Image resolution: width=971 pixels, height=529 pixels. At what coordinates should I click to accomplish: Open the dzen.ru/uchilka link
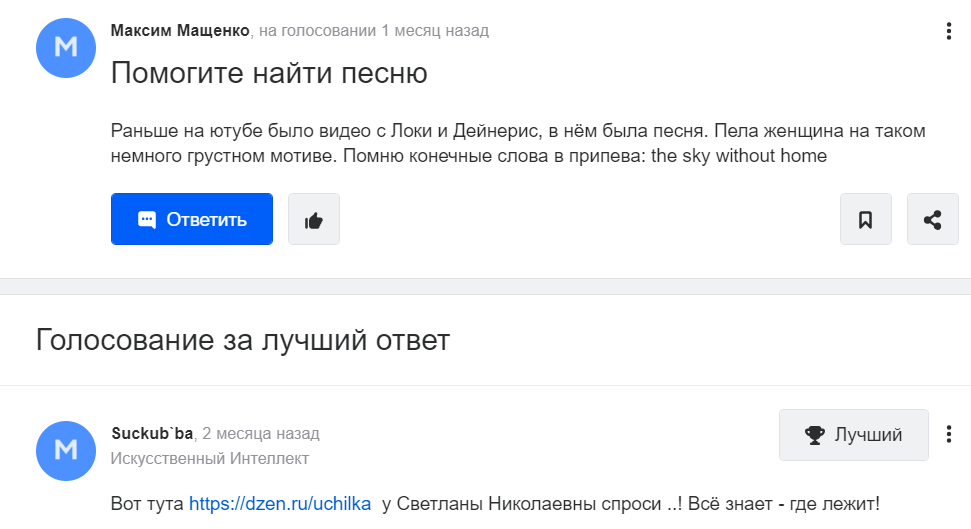pyautogui.click(x=280, y=504)
